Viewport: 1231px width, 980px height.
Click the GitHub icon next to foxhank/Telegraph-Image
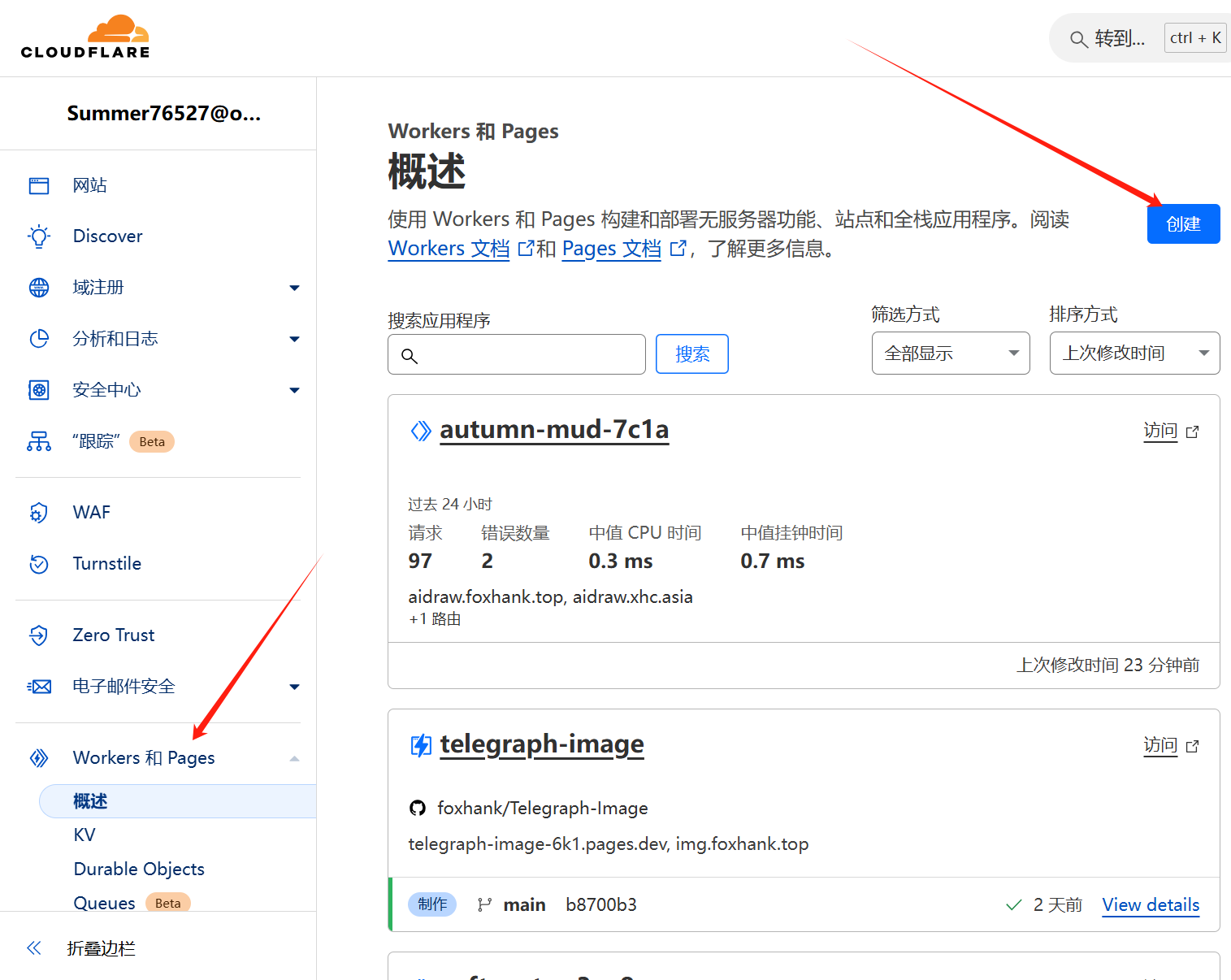(x=418, y=808)
